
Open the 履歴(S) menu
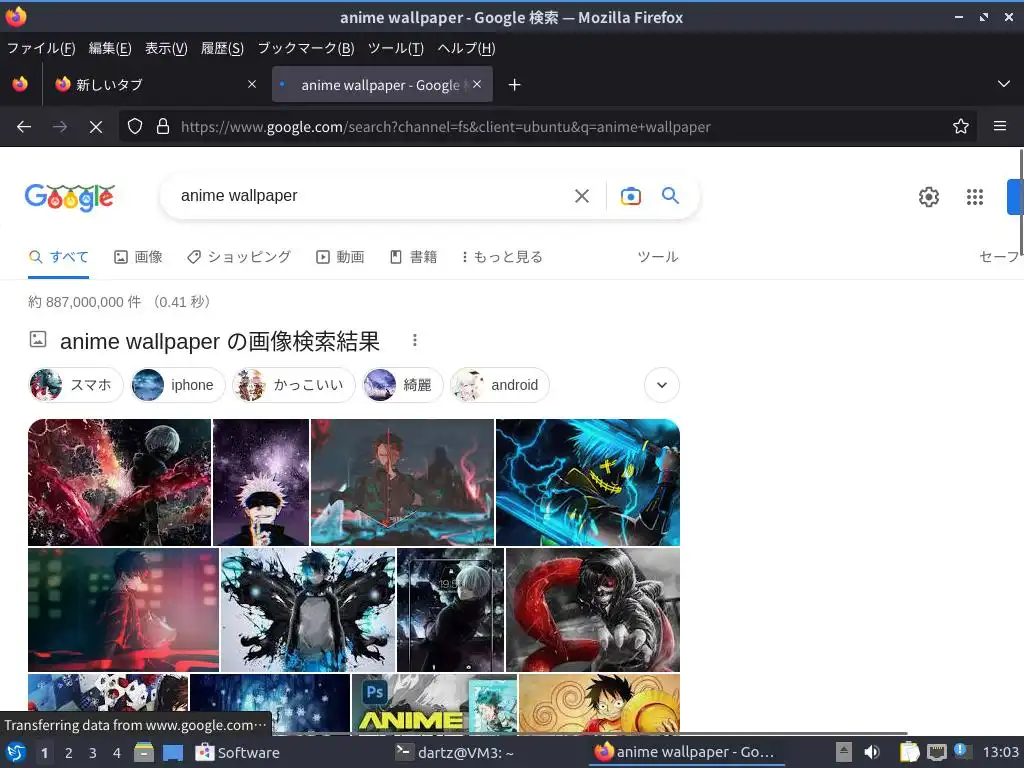222,48
